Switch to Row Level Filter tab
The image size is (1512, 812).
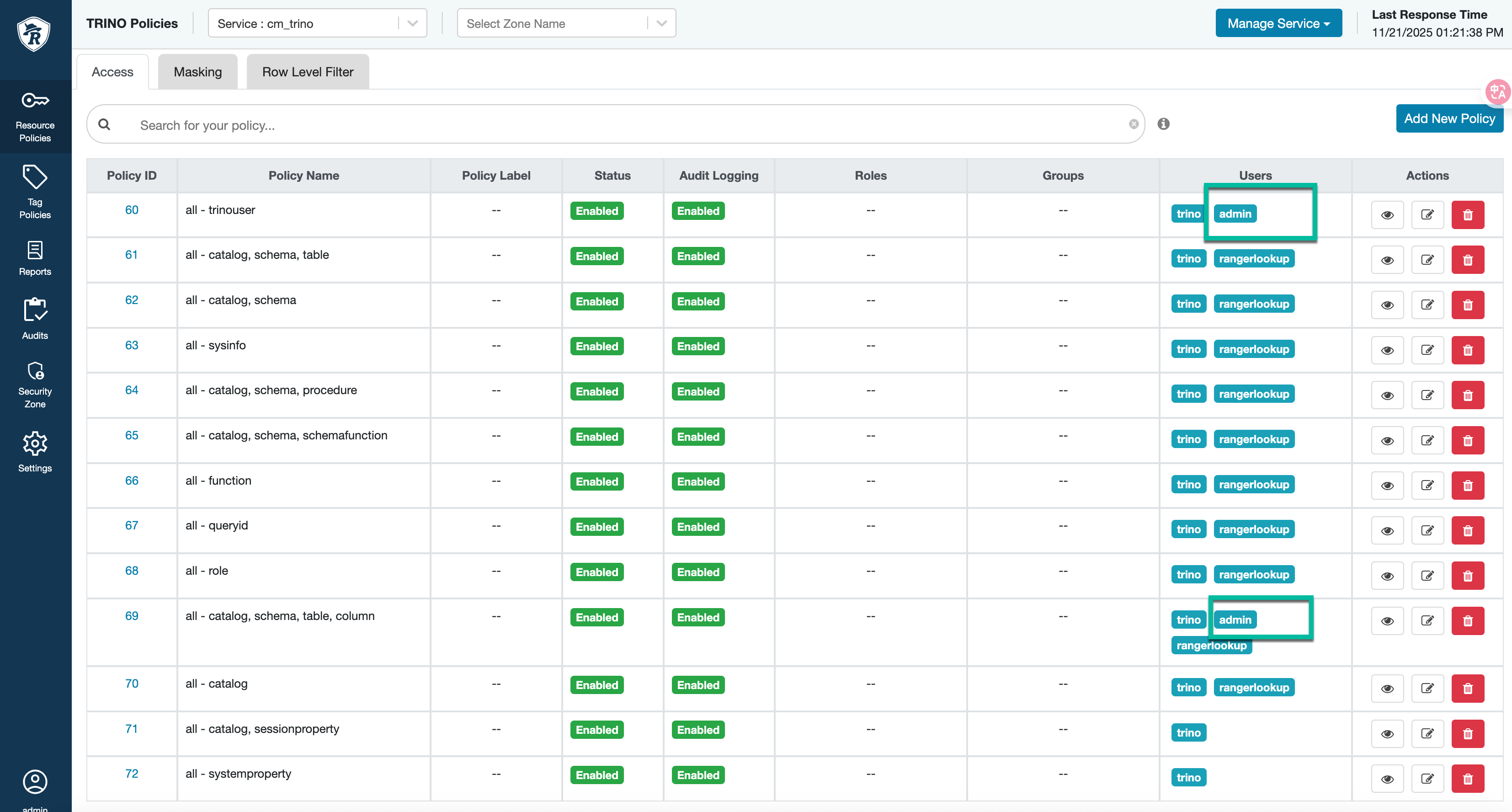tap(308, 72)
